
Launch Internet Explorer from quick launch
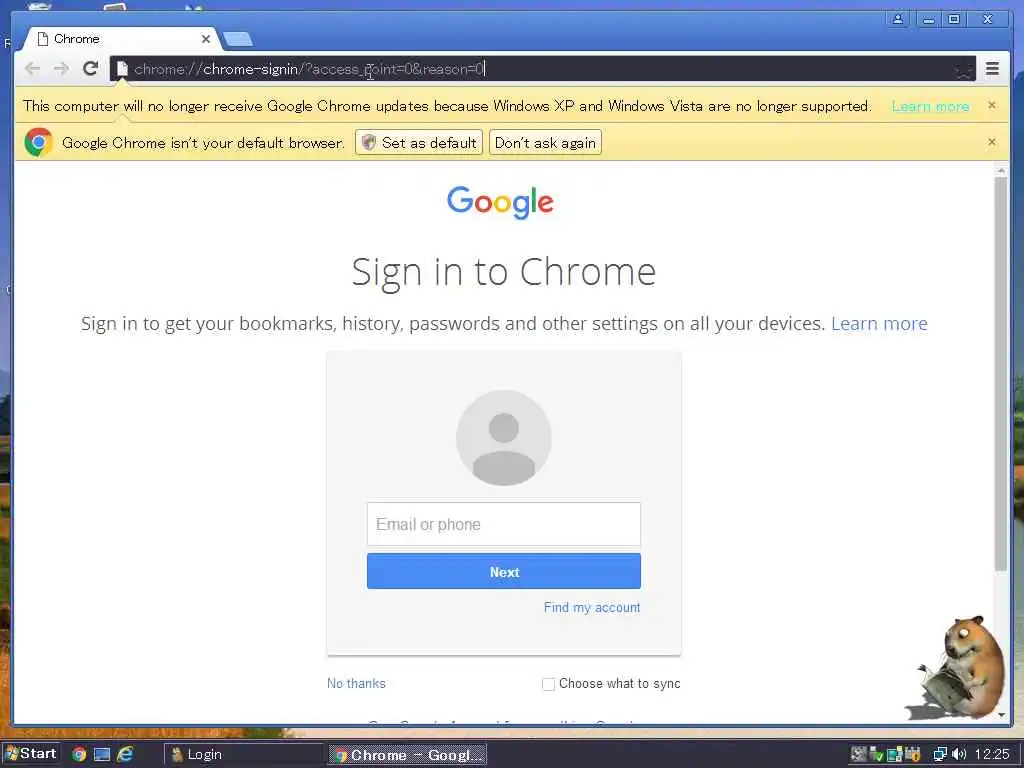(x=125, y=754)
